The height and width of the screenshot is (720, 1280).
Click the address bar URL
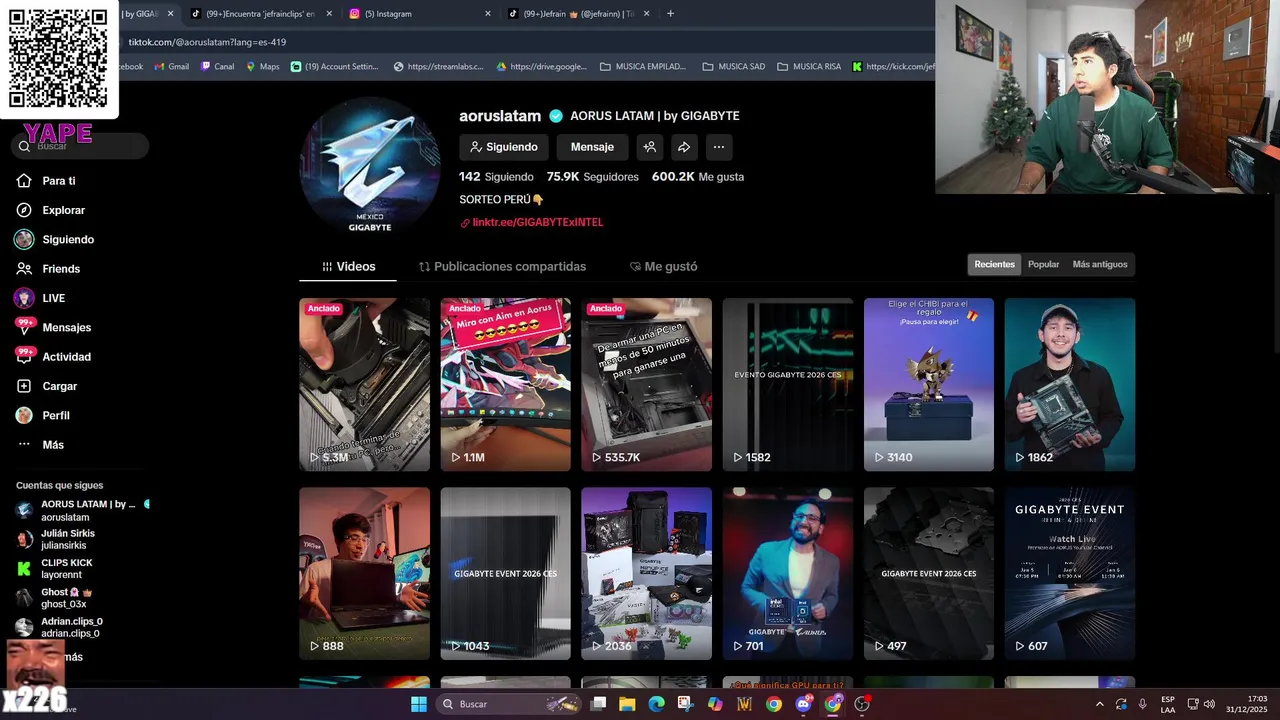pos(207,42)
